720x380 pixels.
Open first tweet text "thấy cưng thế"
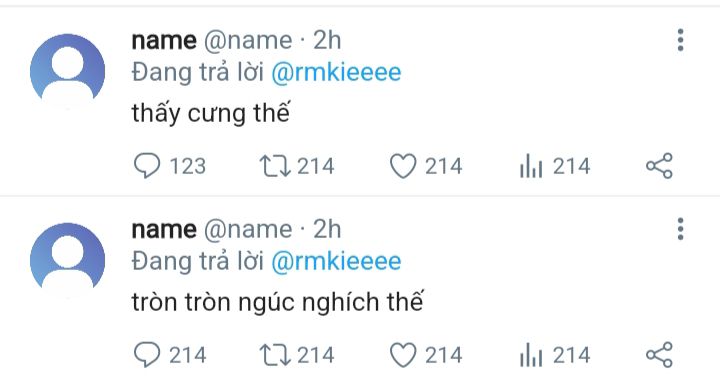click(x=211, y=113)
